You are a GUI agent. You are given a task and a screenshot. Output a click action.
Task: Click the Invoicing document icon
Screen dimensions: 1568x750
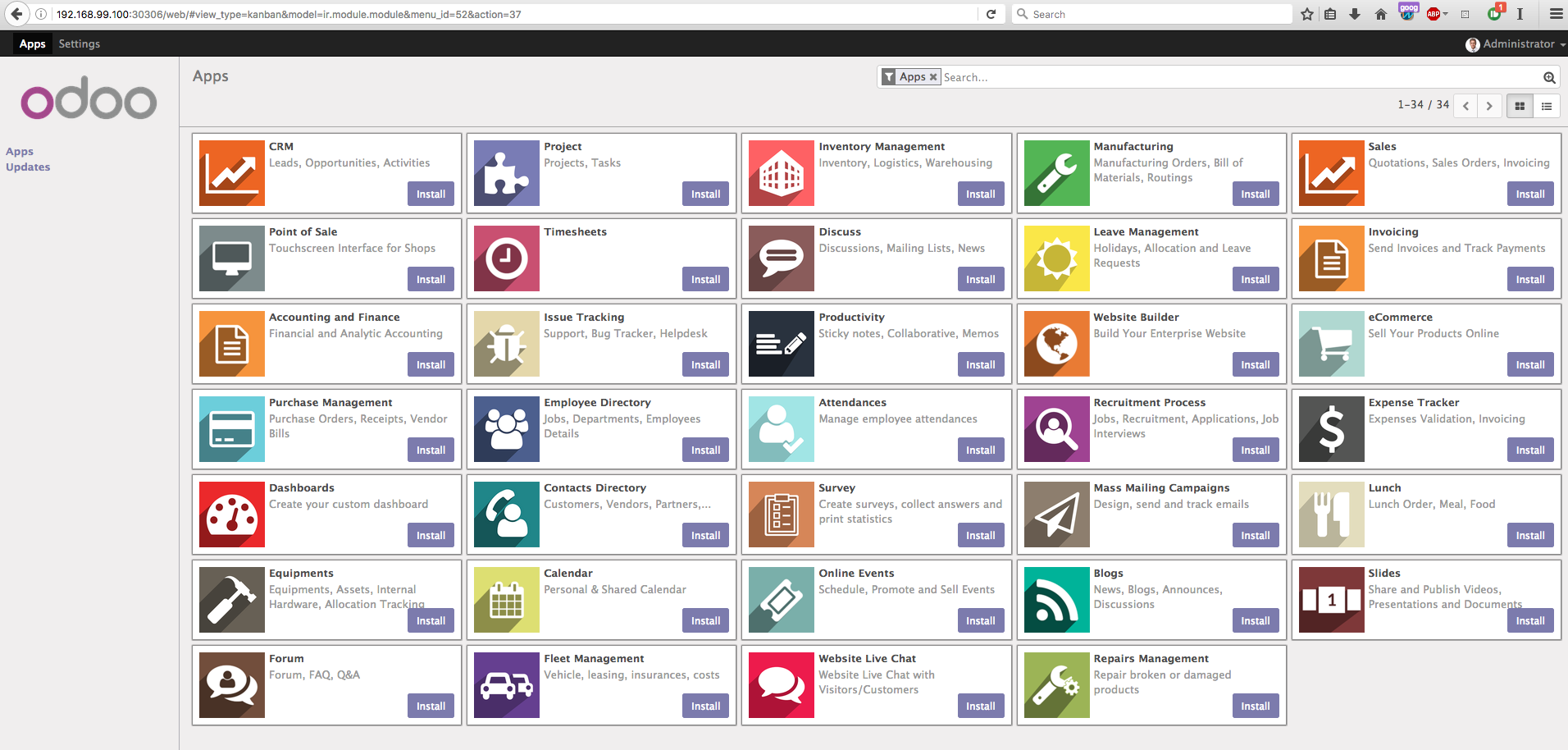click(x=1332, y=258)
